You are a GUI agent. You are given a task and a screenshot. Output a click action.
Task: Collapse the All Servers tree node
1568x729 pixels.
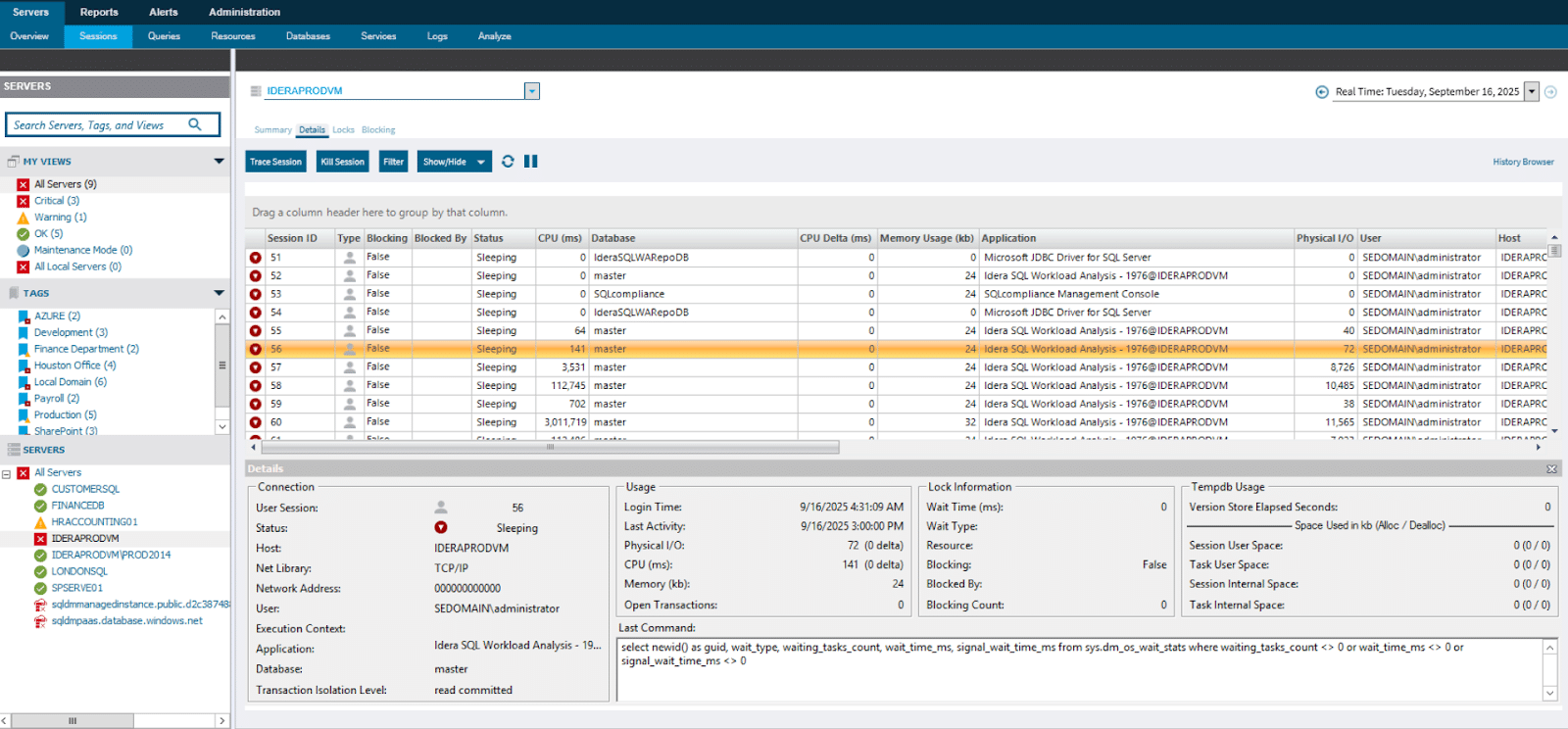pos(7,473)
